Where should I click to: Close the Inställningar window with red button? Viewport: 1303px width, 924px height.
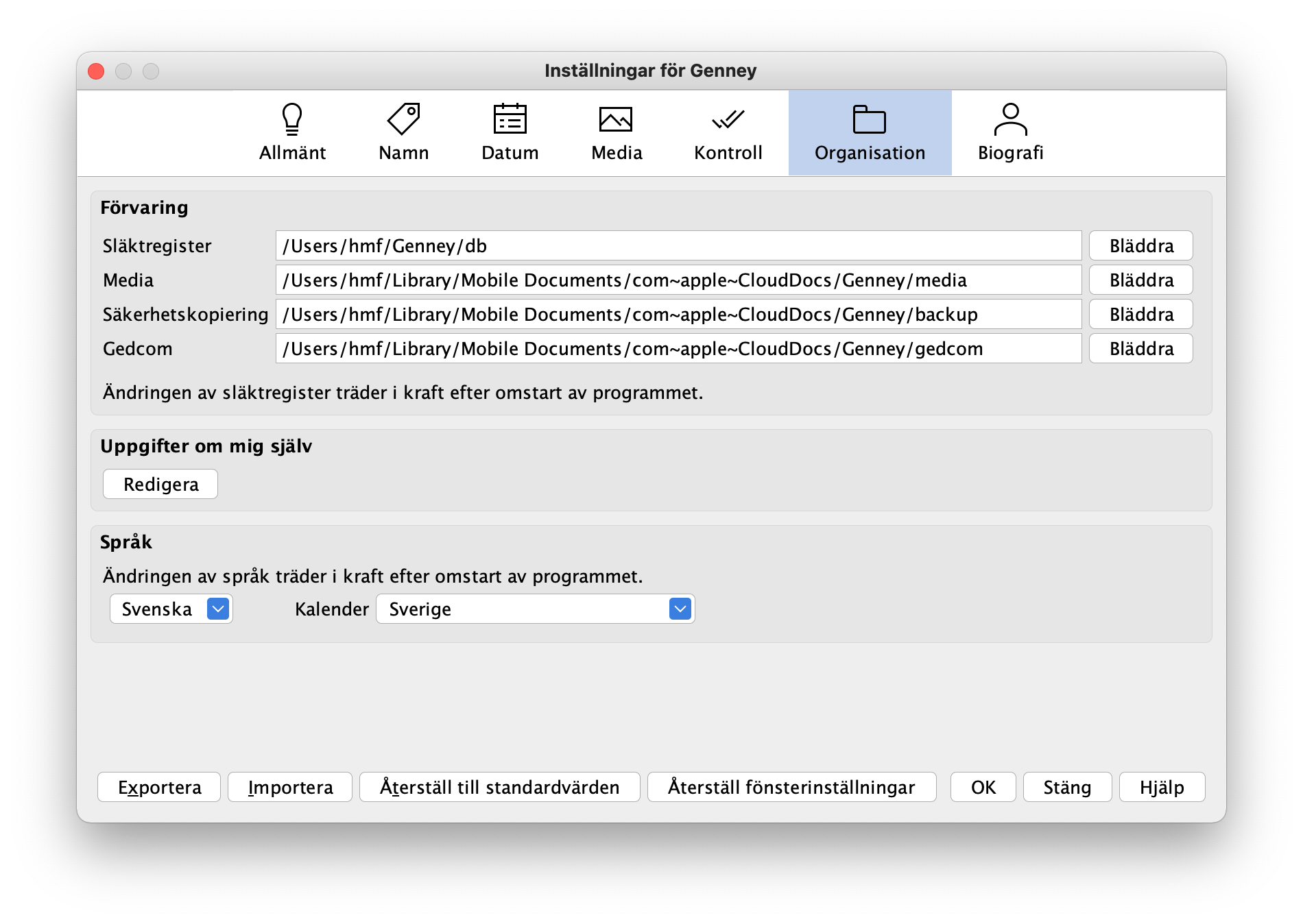click(x=97, y=71)
